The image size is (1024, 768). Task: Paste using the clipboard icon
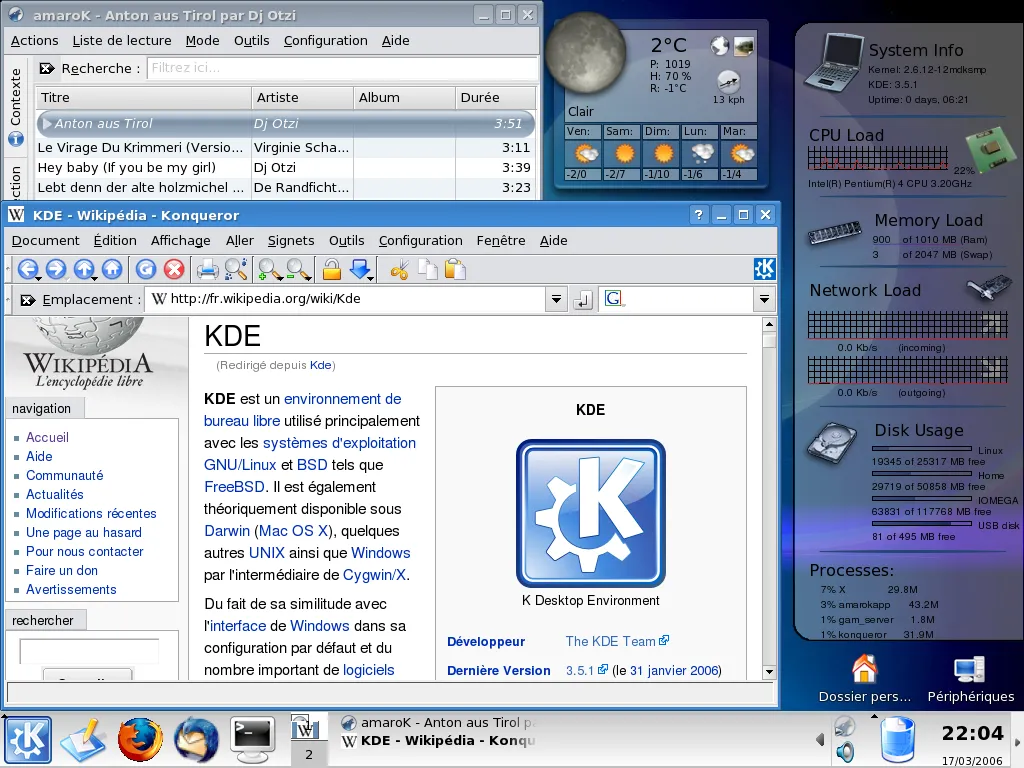[x=455, y=269]
